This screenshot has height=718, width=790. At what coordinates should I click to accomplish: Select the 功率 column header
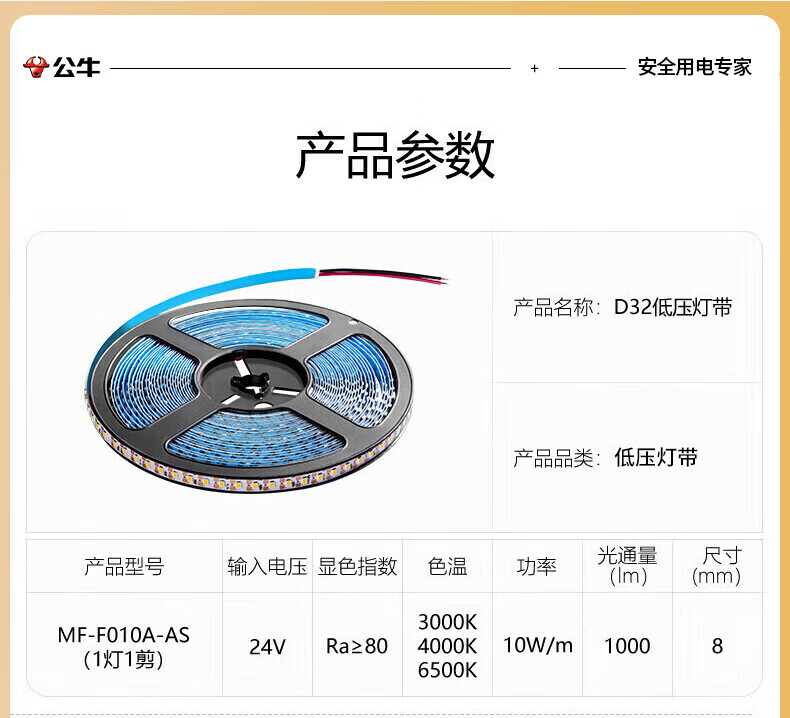click(537, 566)
